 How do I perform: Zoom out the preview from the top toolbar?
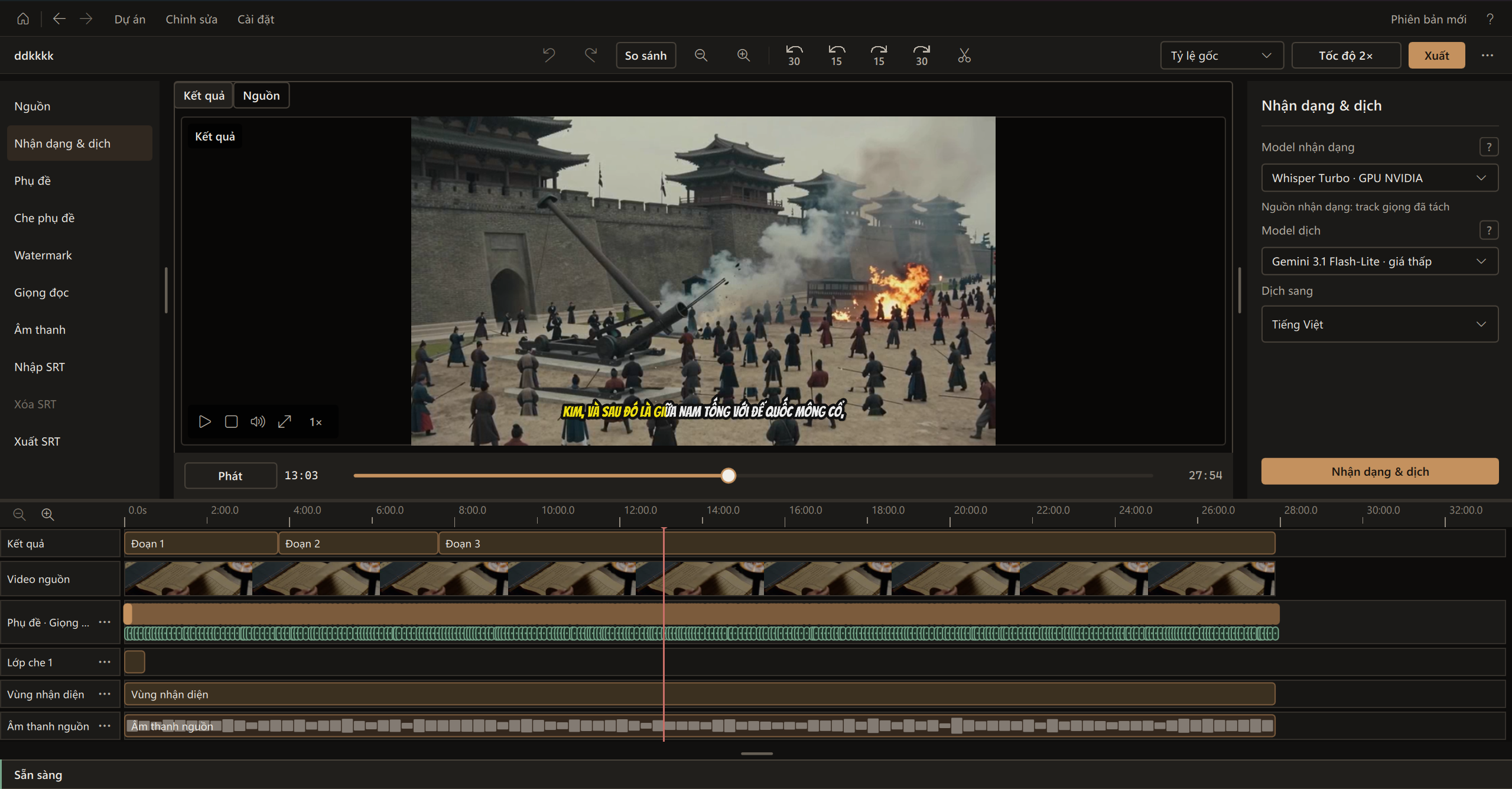click(701, 55)
